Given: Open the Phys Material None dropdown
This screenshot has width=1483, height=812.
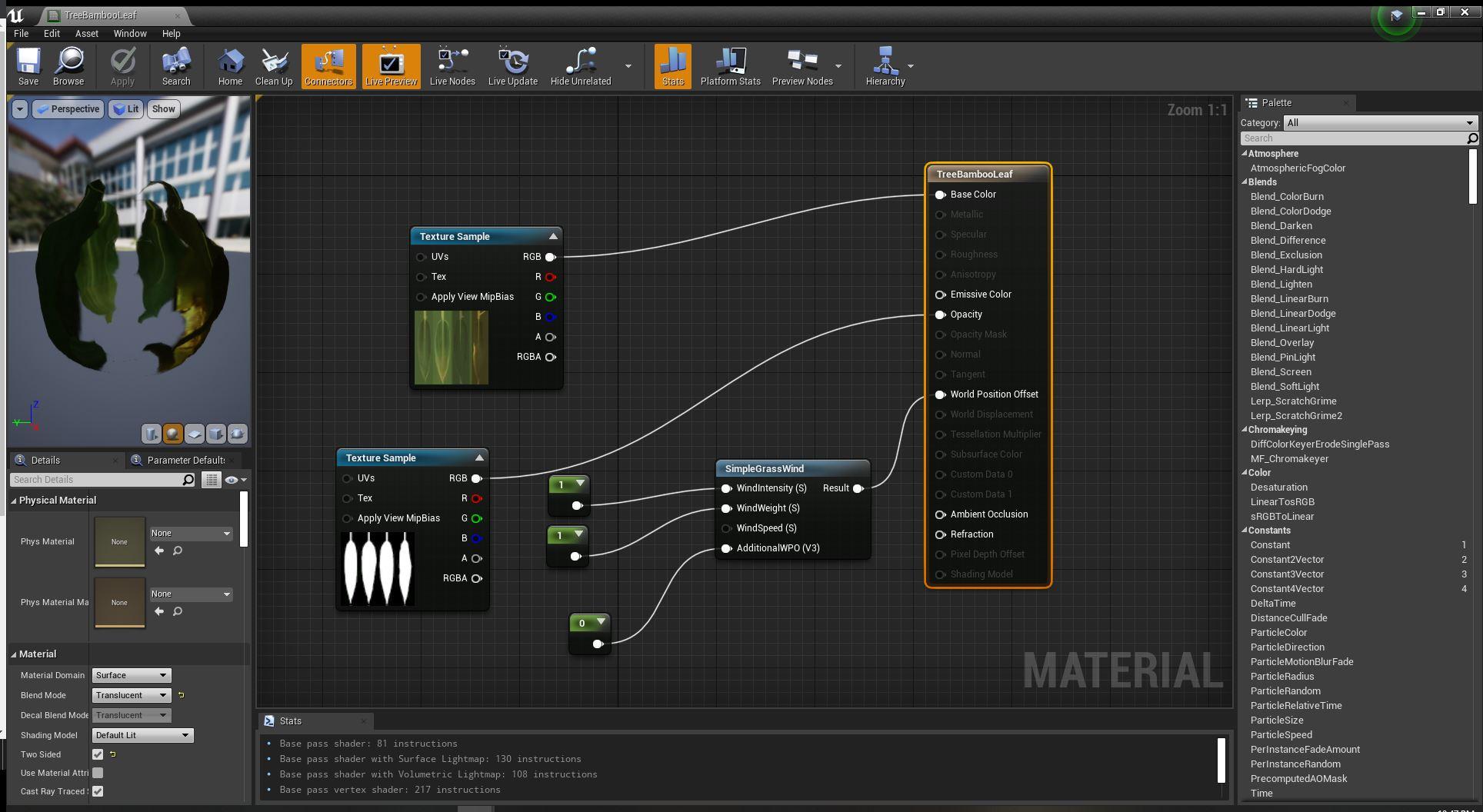Looking at the screenshot, I should coord(191,533).
